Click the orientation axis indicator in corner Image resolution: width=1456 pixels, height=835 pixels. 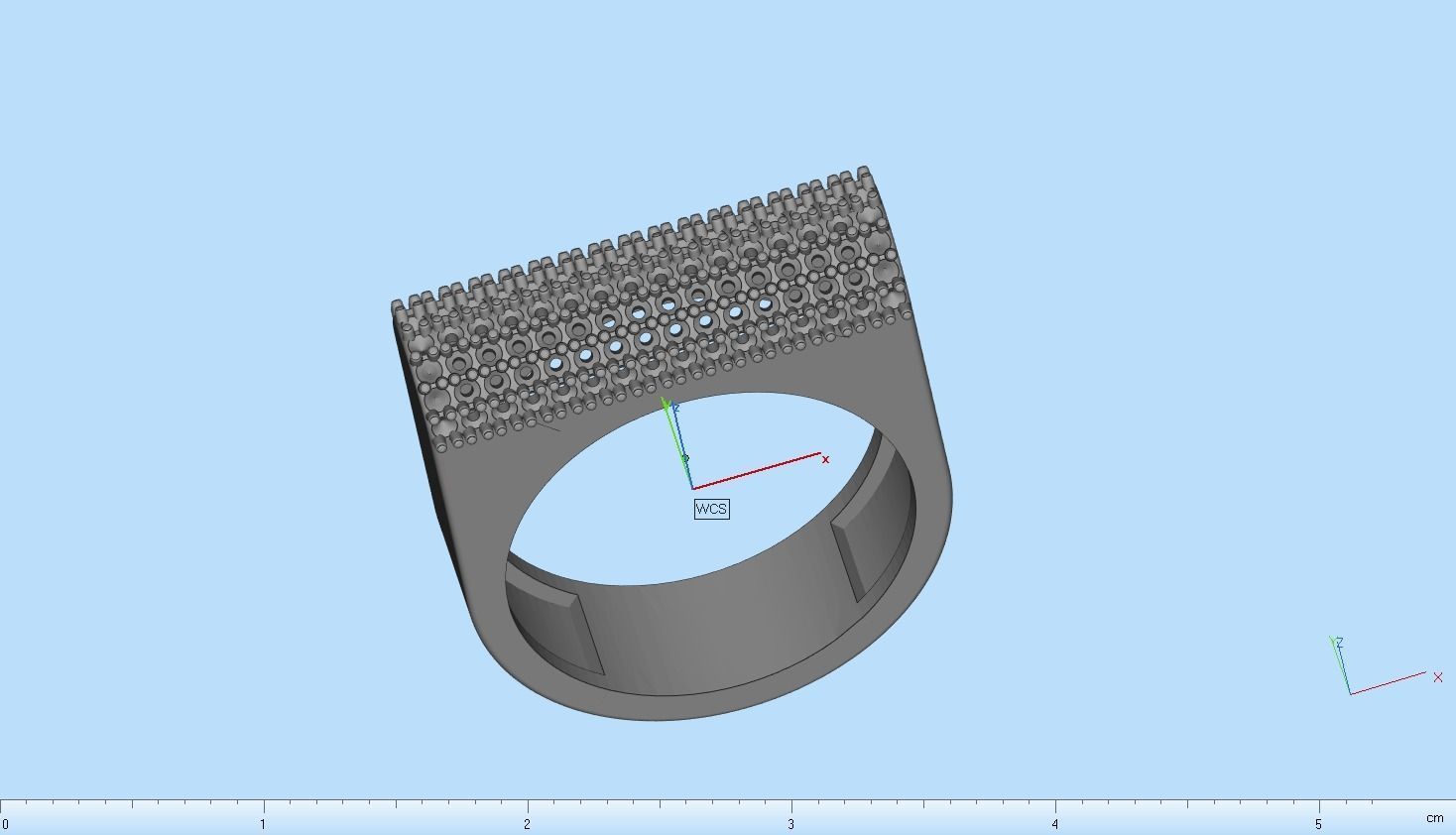point(1386,665)
